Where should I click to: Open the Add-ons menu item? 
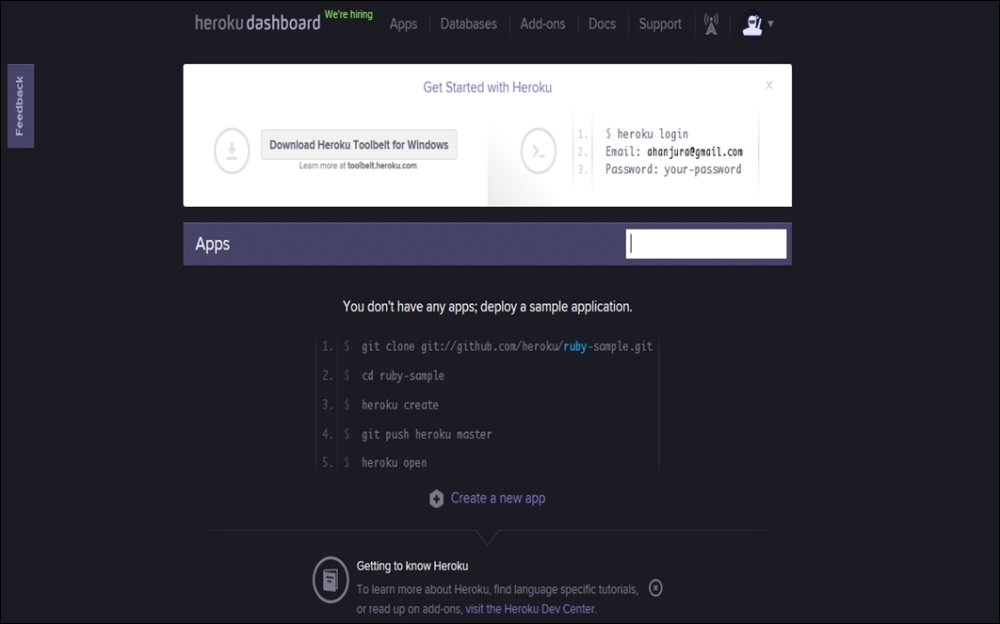543,24
